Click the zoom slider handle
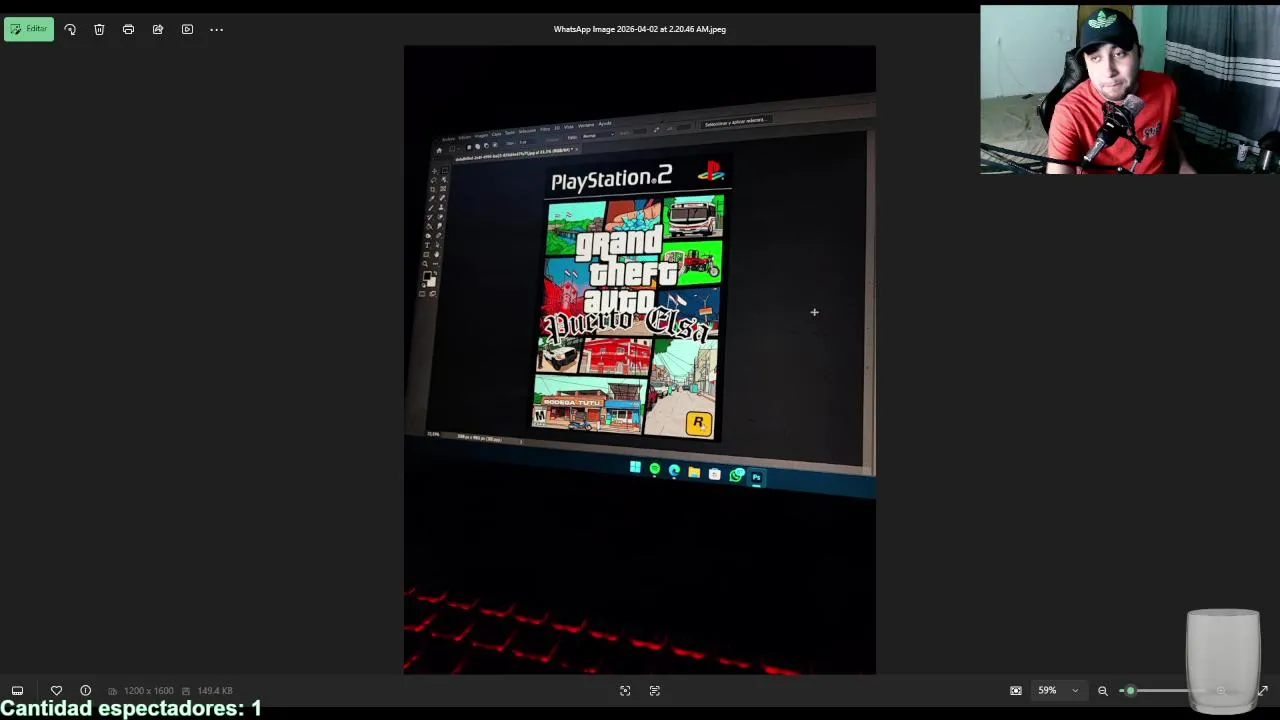The height and width of the screenshot is (720, 1280). 1131,690
